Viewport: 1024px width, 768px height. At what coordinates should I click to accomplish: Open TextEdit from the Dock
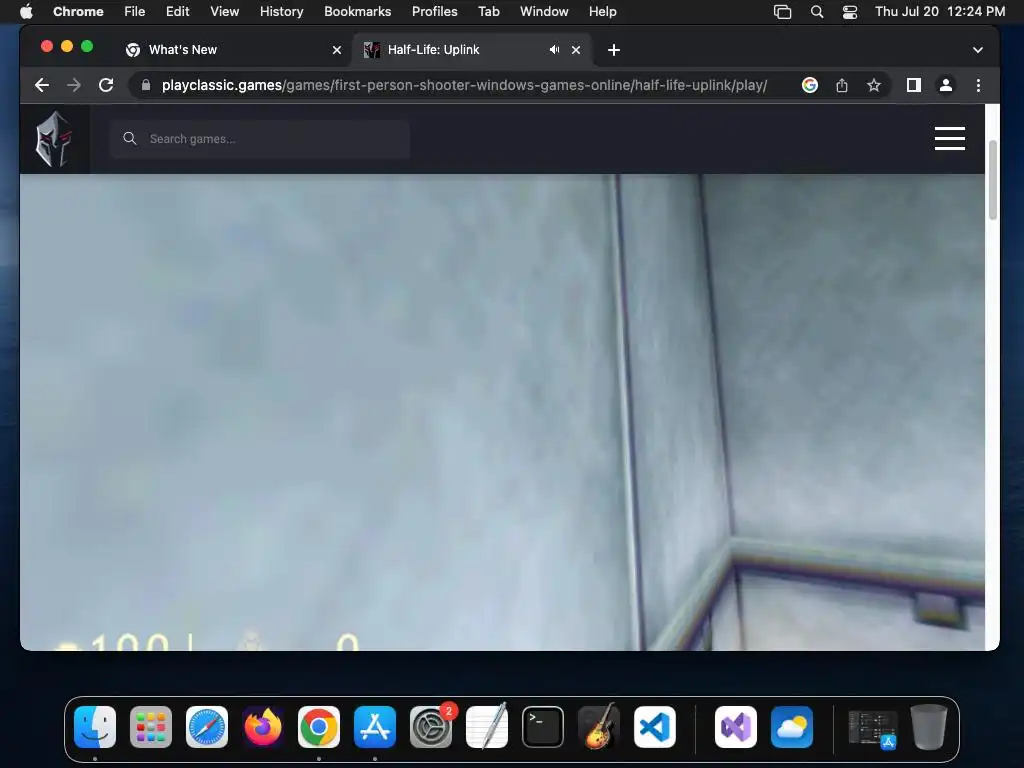point(487,727)
